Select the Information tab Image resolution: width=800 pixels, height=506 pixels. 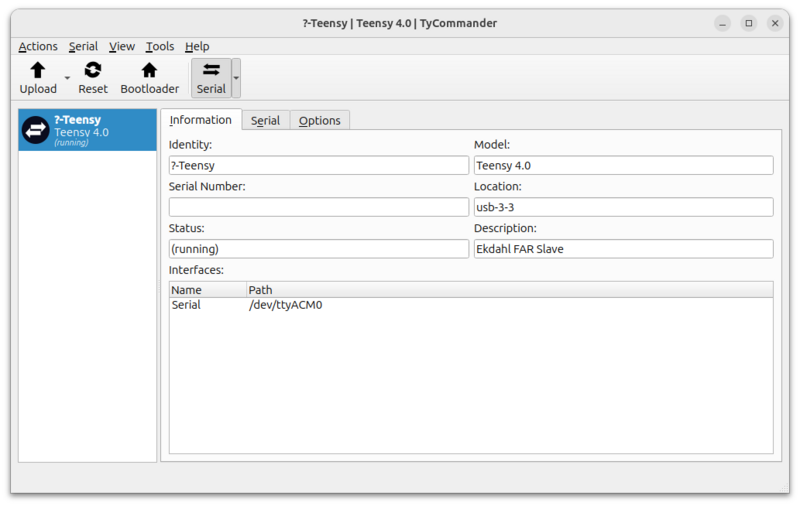pyautogui.click(x=201, y=120)
